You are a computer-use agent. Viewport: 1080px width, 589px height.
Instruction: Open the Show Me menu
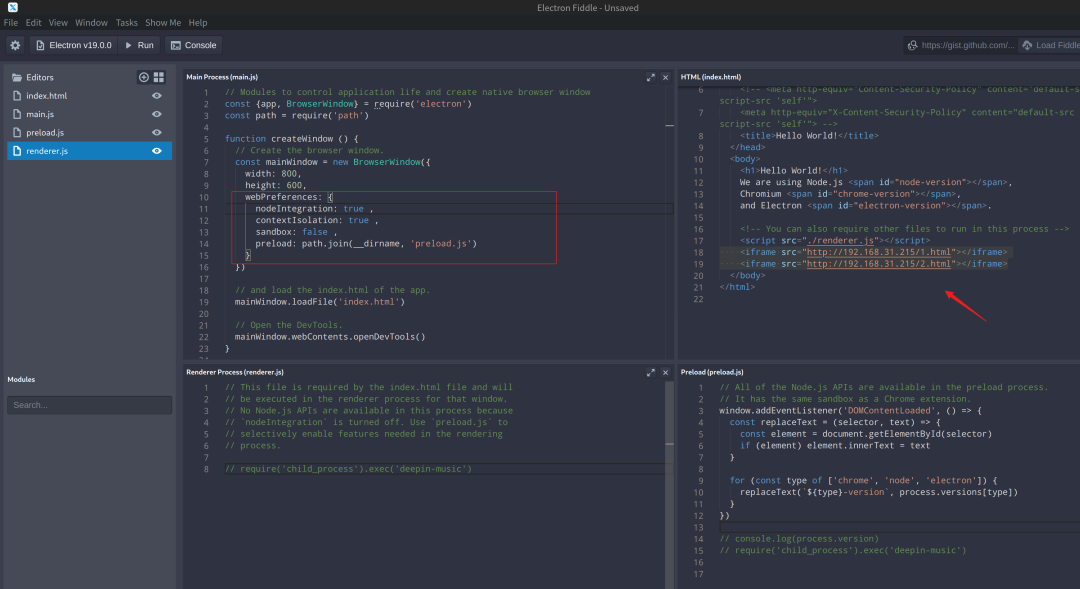[163, 23]
